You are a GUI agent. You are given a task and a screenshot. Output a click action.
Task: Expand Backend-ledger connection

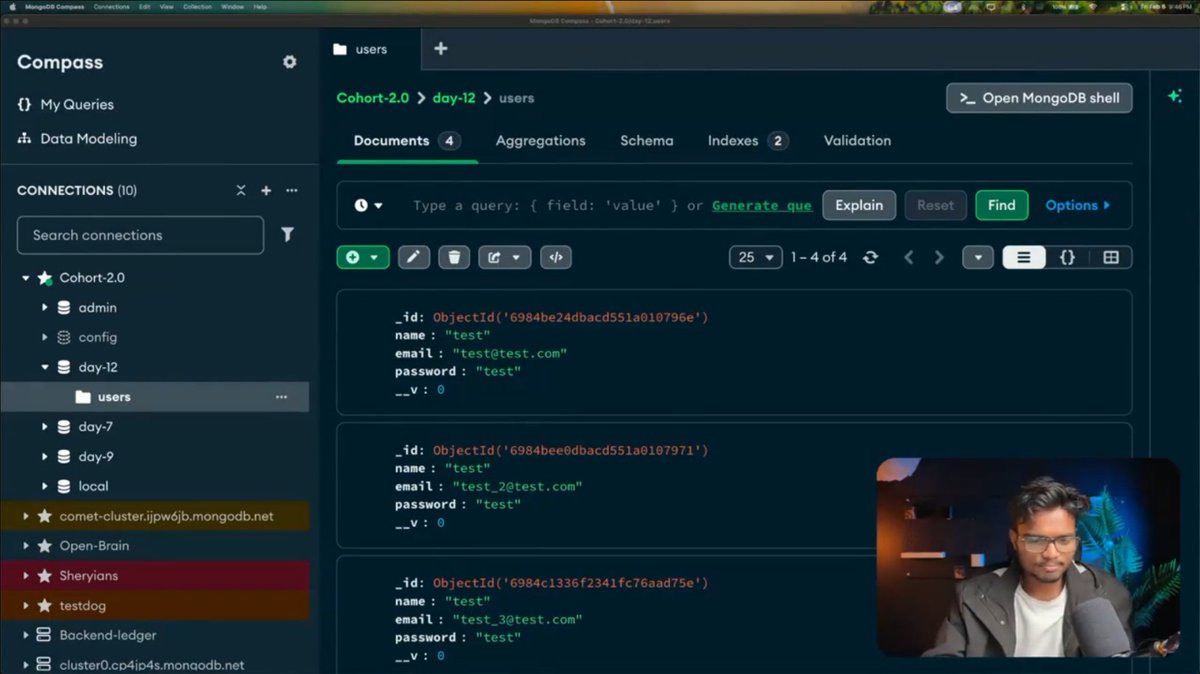coord(26,635)
